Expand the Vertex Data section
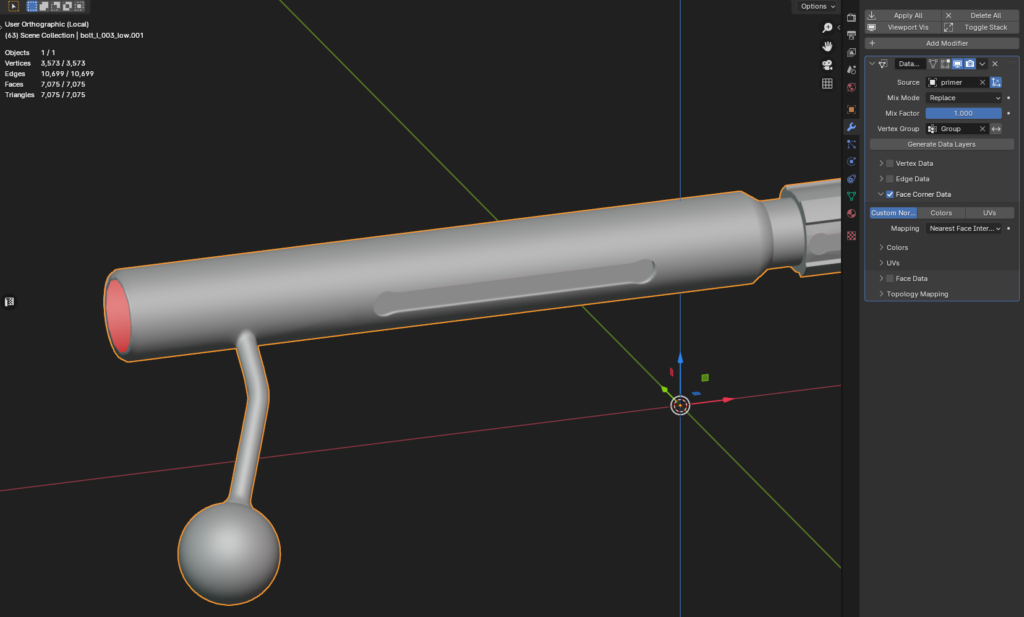Viewport: 1024px width, 617px height. (881, 163)
